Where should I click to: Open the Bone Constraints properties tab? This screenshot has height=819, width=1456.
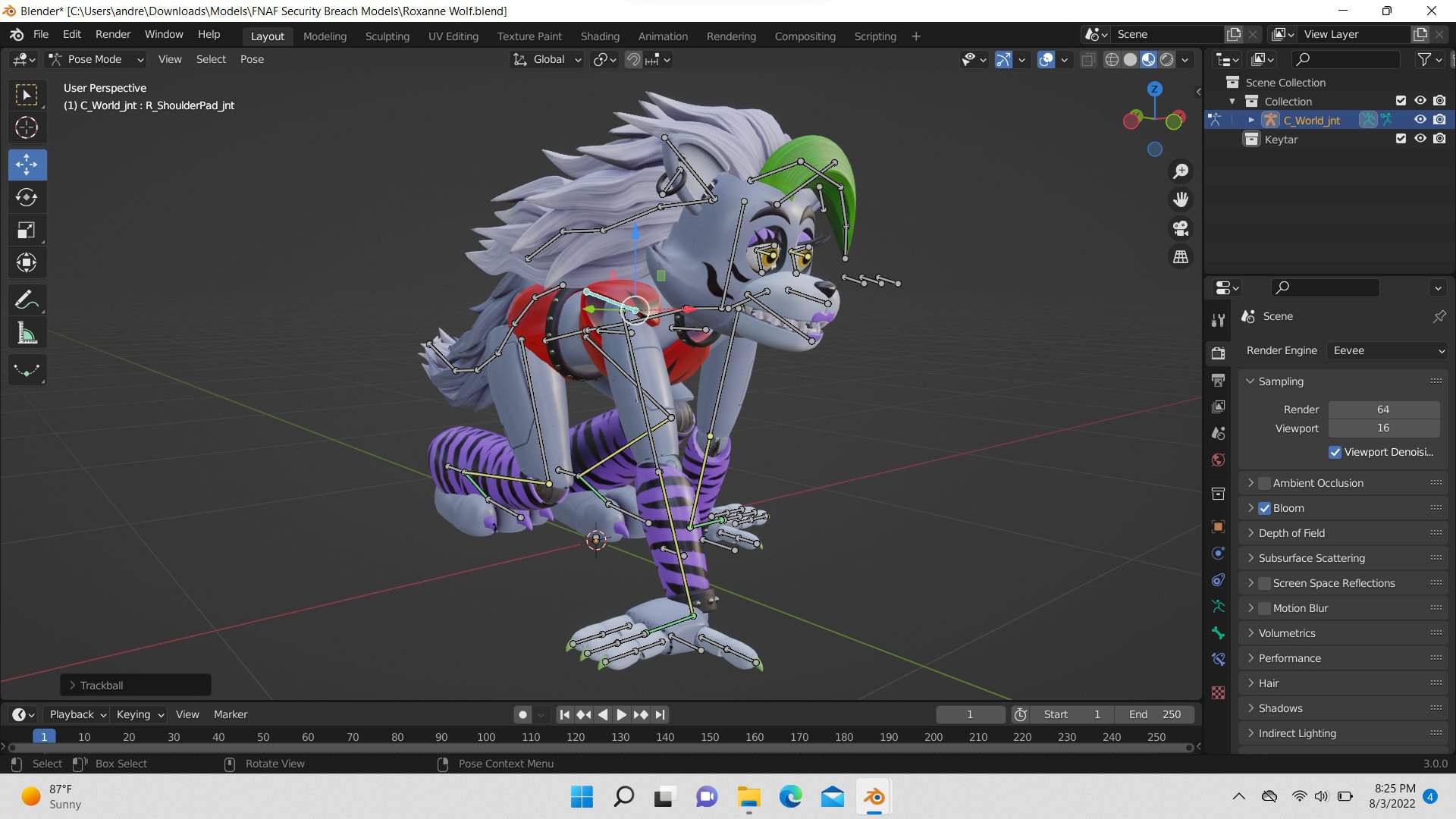click(x=1219, y=659)
